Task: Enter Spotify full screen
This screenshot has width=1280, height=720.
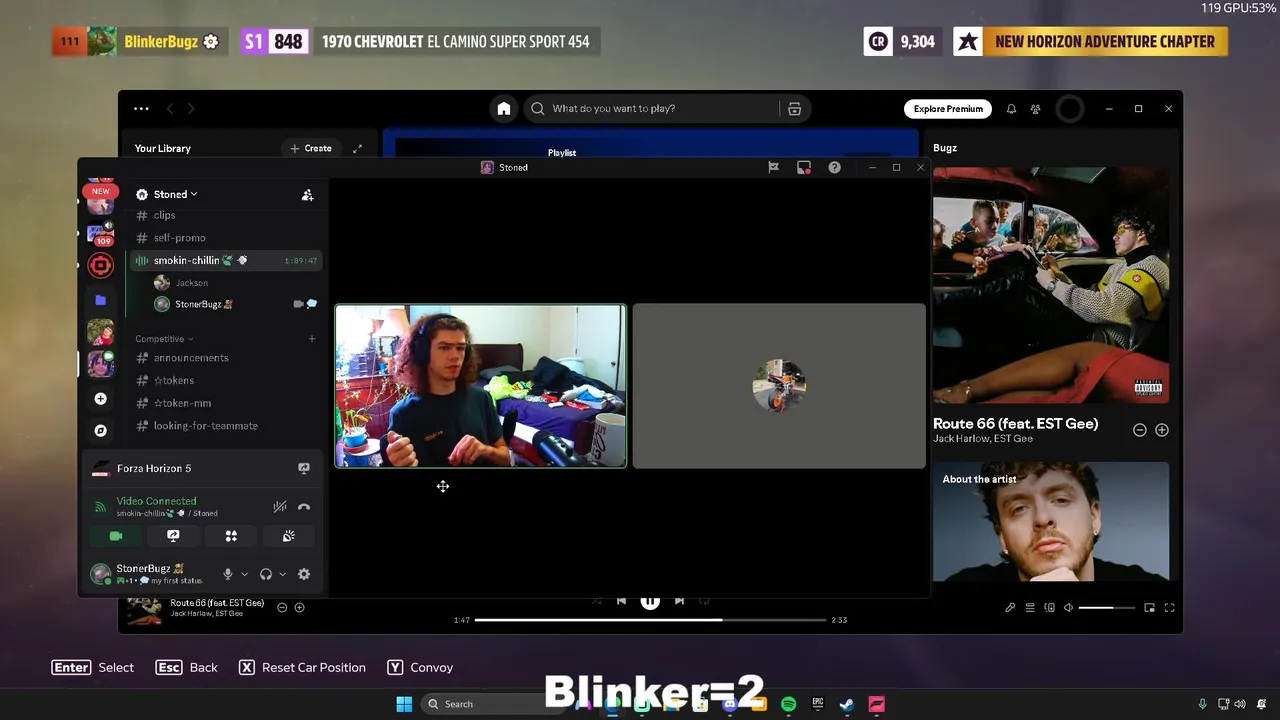Action: point(1169,608)
